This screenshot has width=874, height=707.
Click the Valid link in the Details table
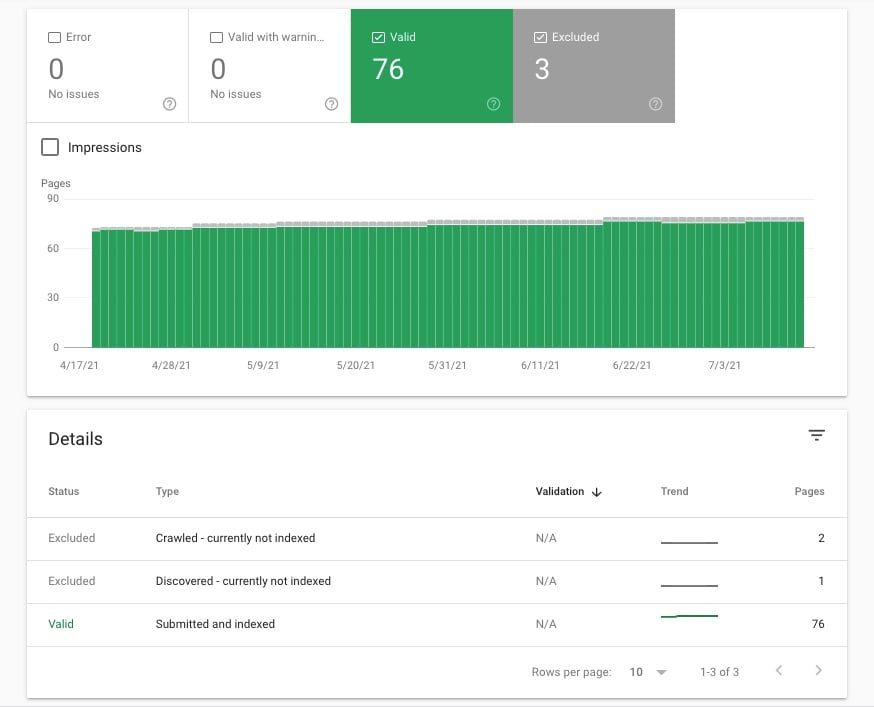tap(61, 624)
